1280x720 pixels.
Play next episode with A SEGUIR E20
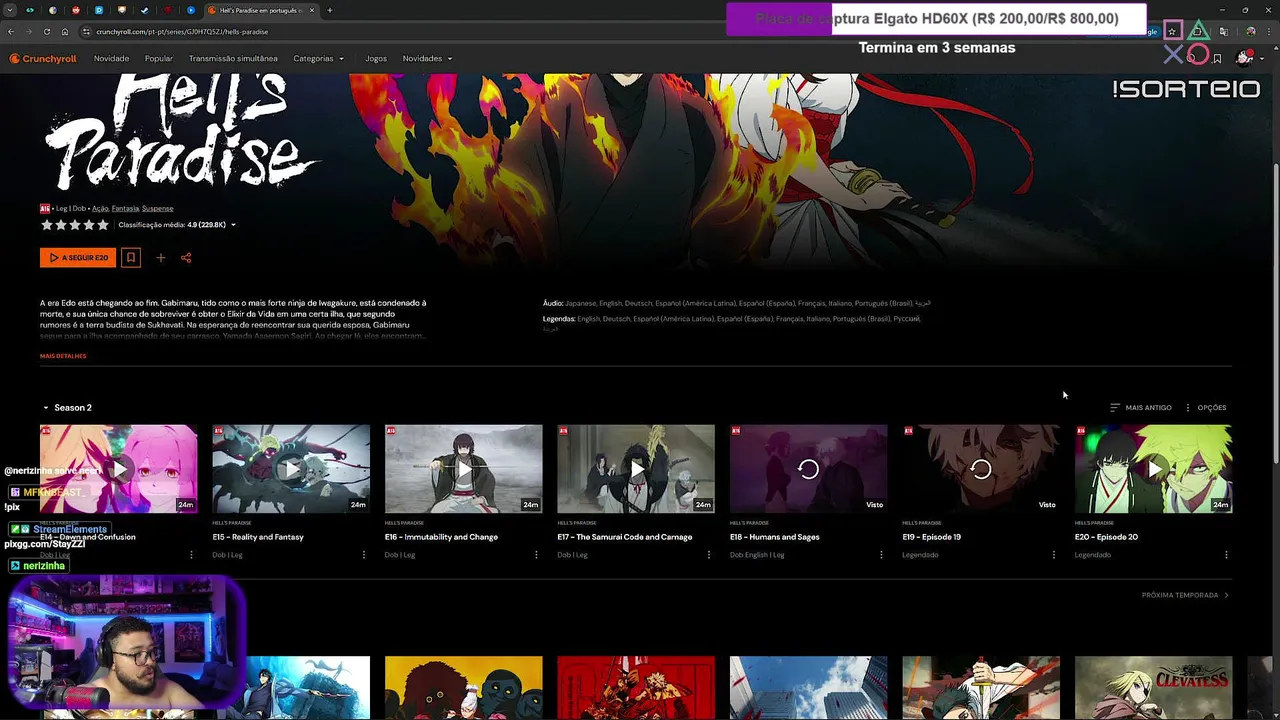tap(78, 258)
